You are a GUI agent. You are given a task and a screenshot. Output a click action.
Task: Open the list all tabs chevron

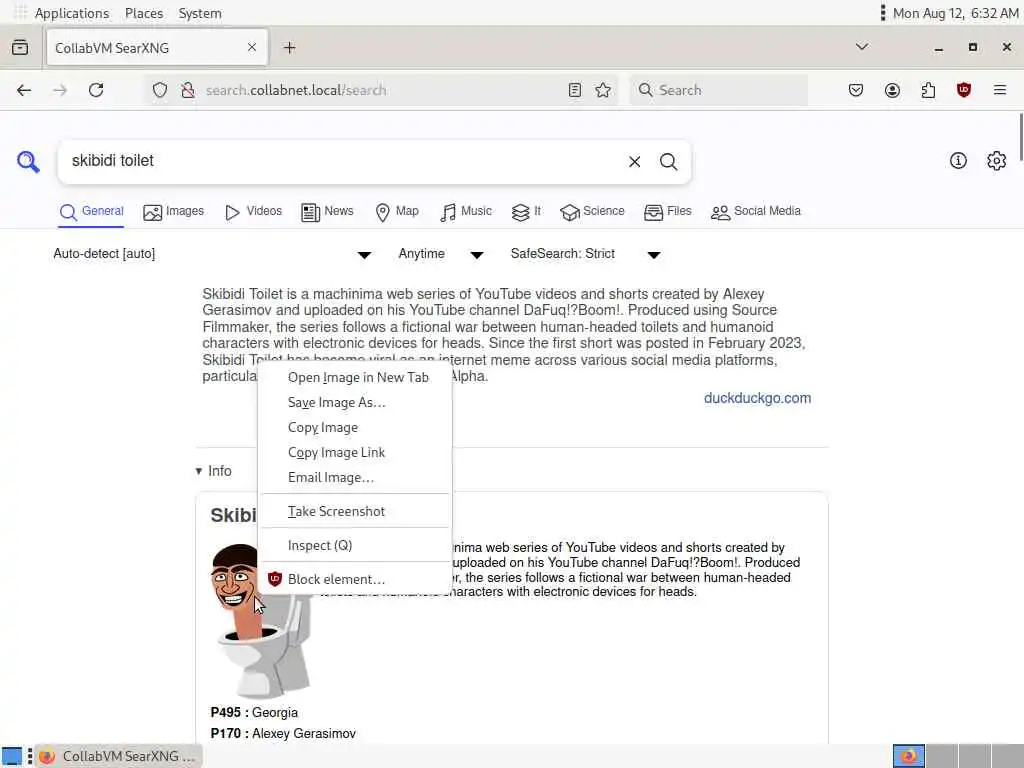862,47
